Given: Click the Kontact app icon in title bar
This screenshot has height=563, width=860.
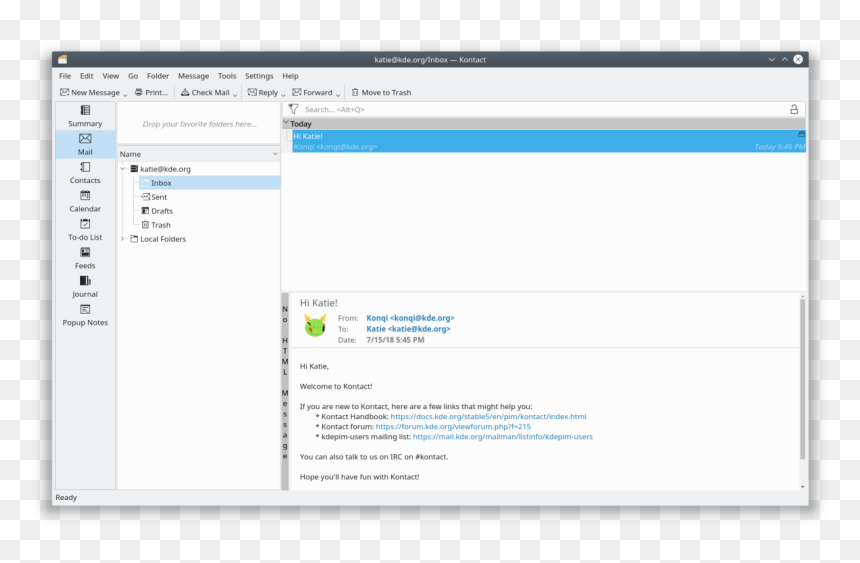Looking at the screenshot, I should (x=63, y=59).
